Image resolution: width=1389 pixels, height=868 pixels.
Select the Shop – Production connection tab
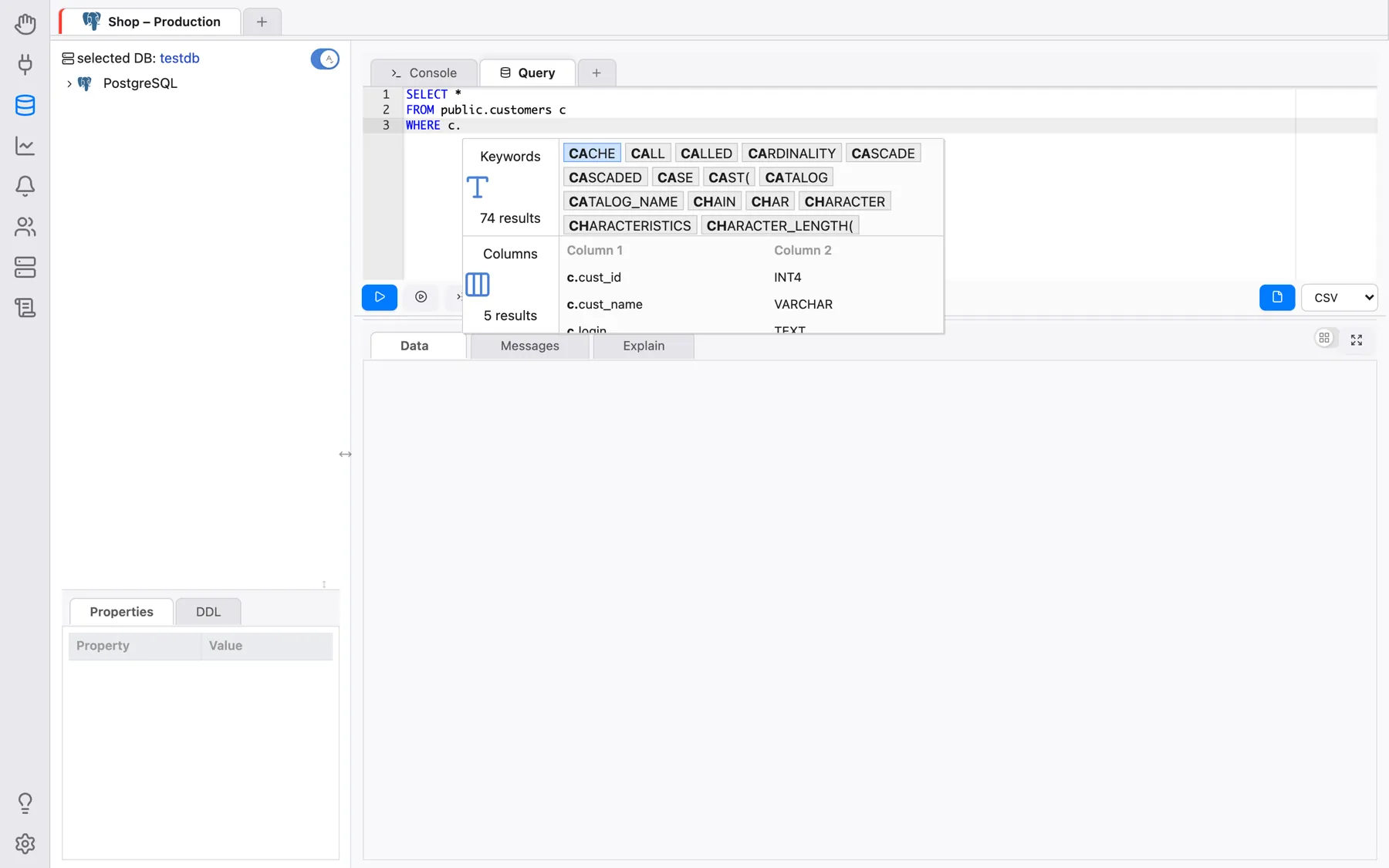[x=151, y=22]
